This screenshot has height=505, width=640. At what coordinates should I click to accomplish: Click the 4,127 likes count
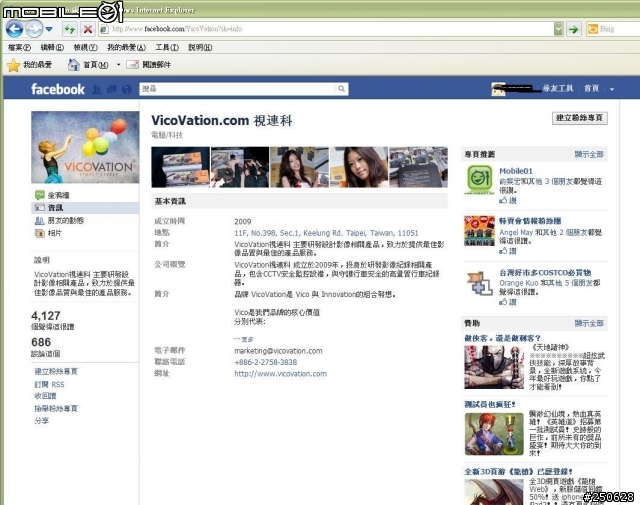click(x=46, y=316)
